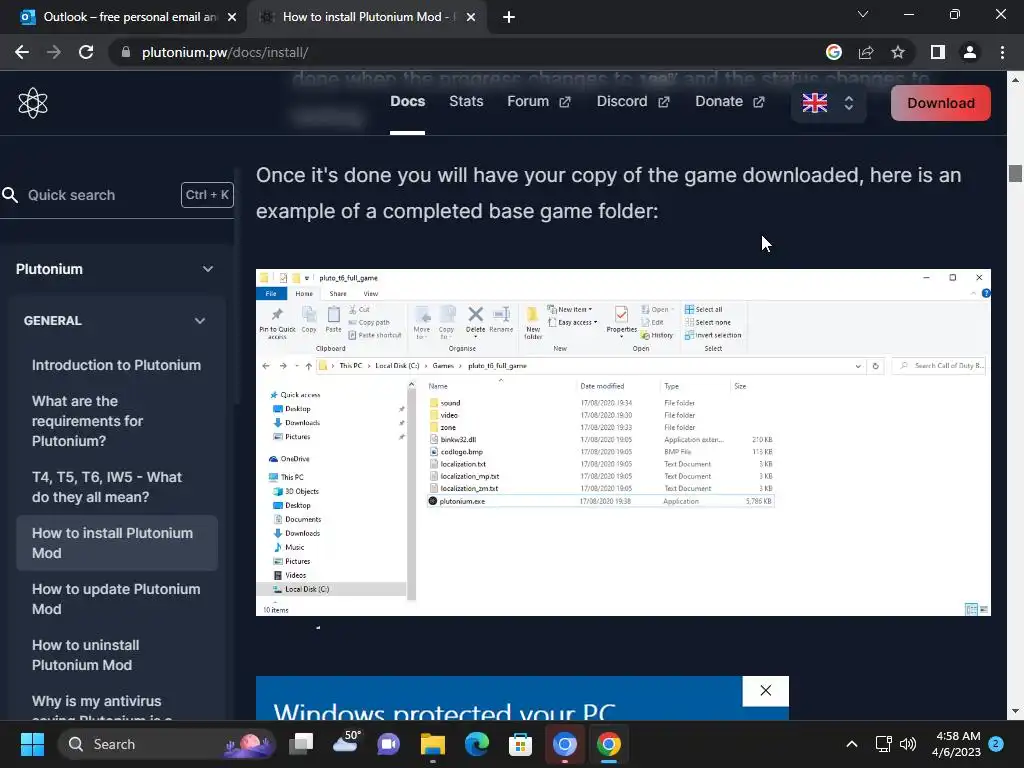Click the page vertical scrollbar thumb
Image resolution: width=1024 pixels, height=768 pixels.
coord(1015,174)
